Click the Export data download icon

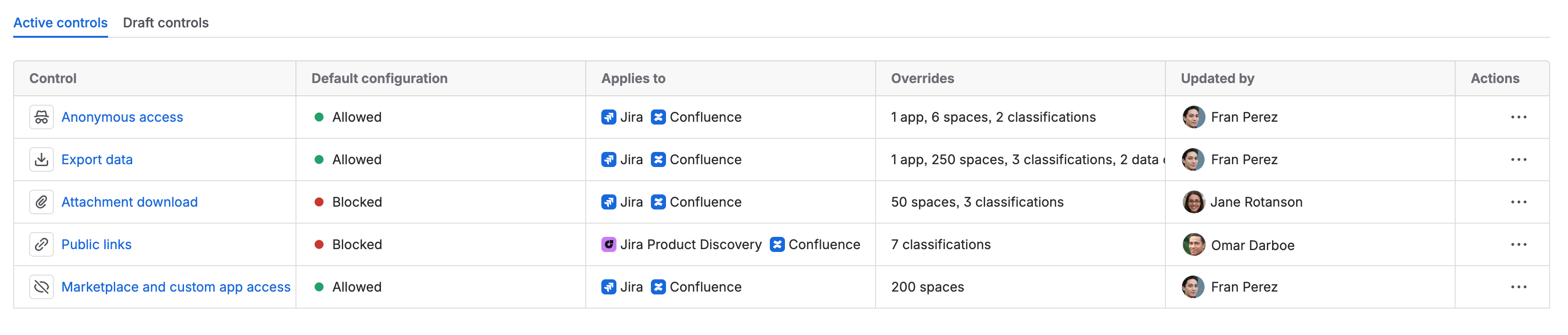[x=42, y=160]
